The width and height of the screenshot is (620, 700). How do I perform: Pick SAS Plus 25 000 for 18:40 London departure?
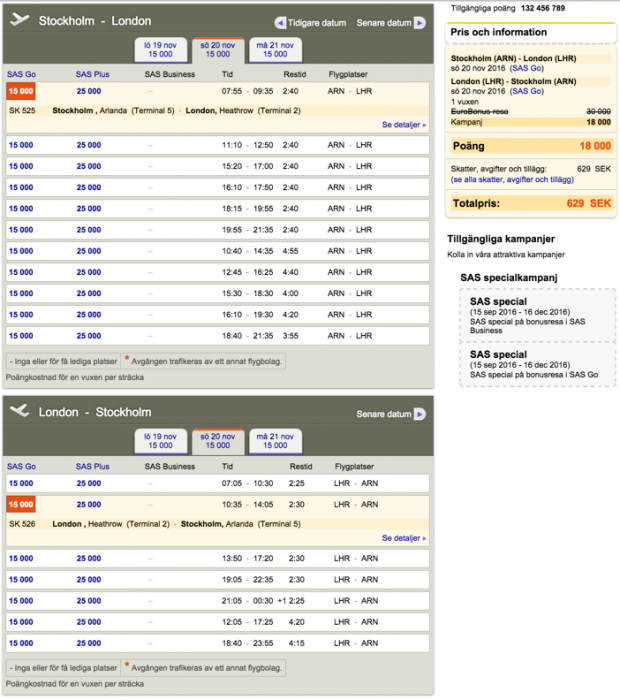click(88, 643)
